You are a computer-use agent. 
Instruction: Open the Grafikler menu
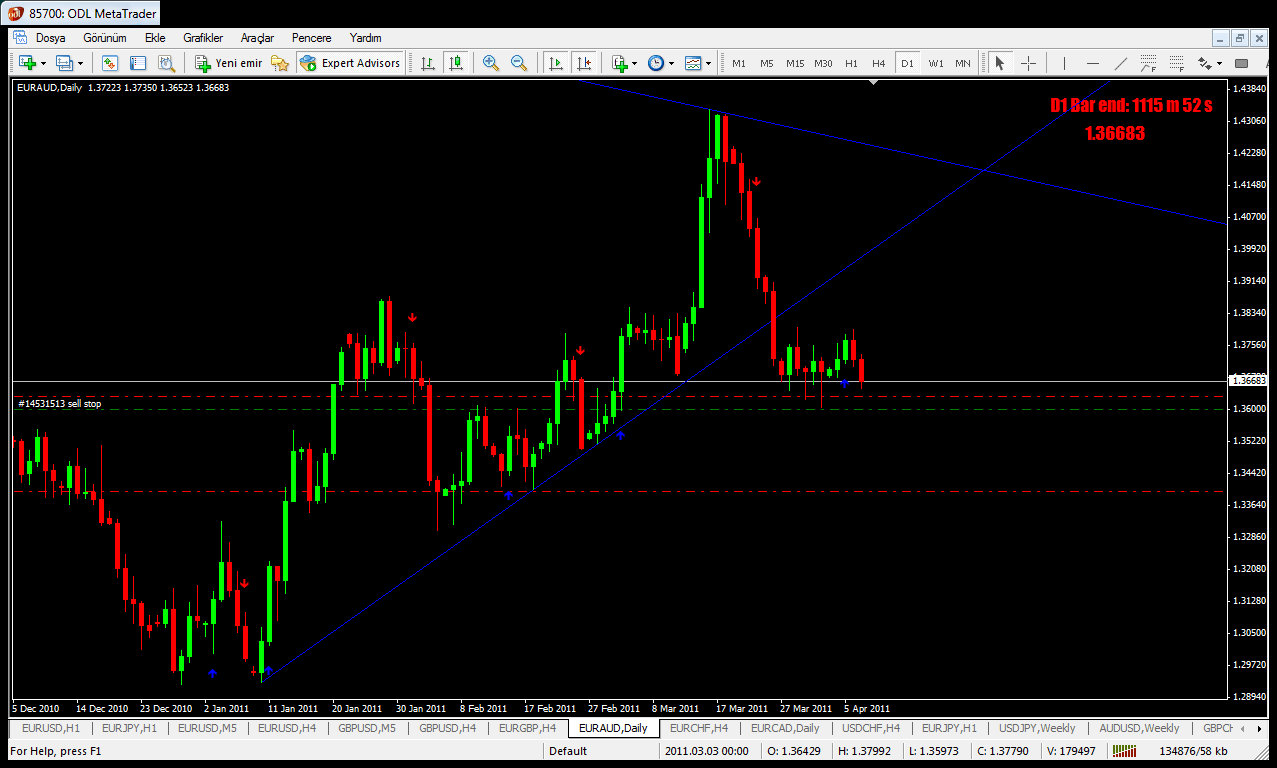pos(203,38)
